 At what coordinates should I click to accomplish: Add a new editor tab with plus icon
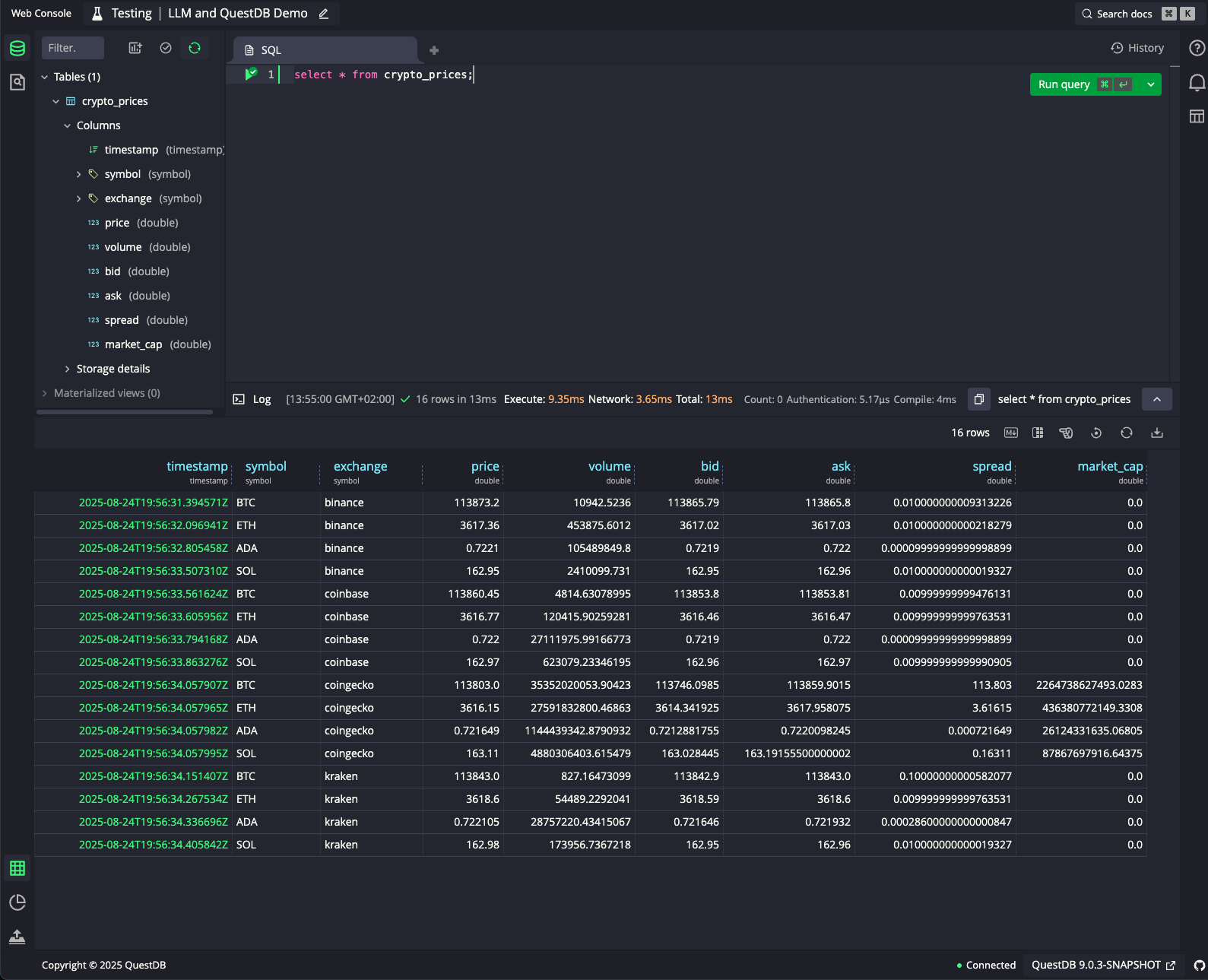click(434, 50)
